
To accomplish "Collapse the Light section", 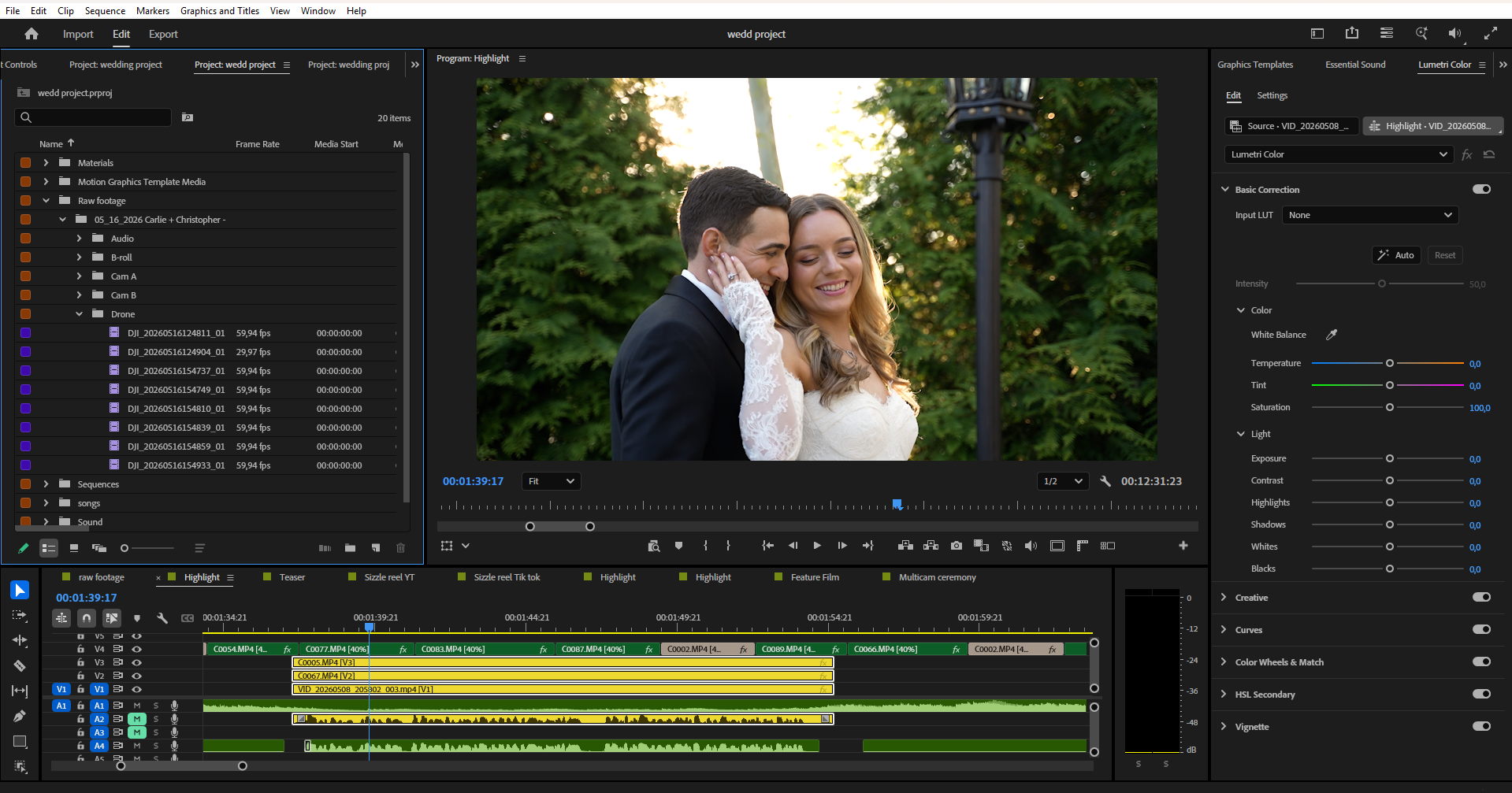I will 1241,434.
